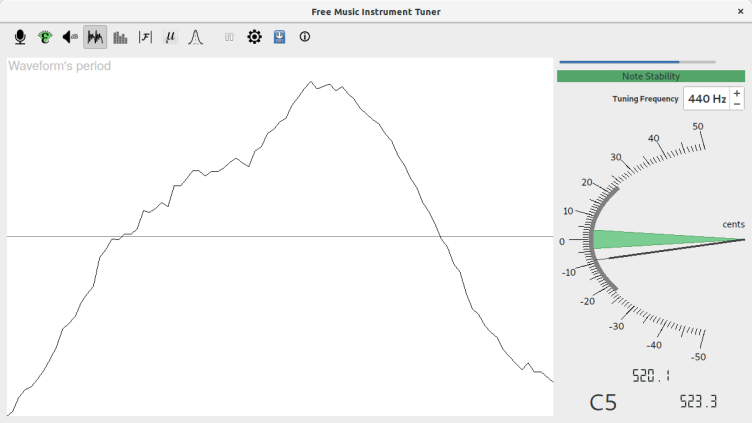Toggle the waveform period view button
Viewport: 752px width, 423px height.
tap(95, 37)
